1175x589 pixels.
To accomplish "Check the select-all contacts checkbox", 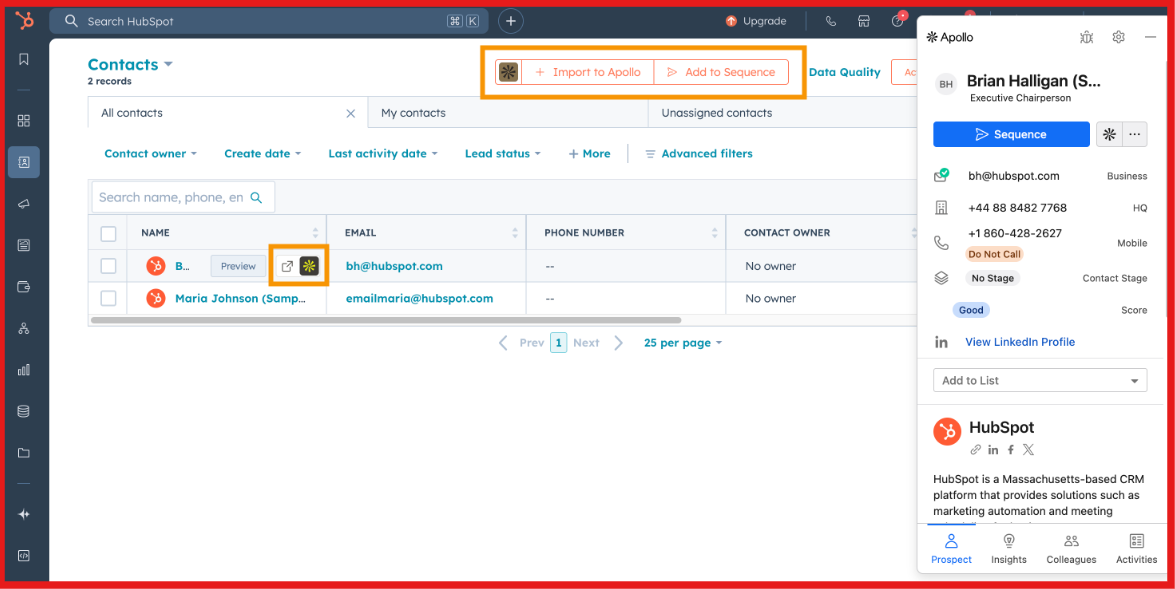I will point(108,232).
